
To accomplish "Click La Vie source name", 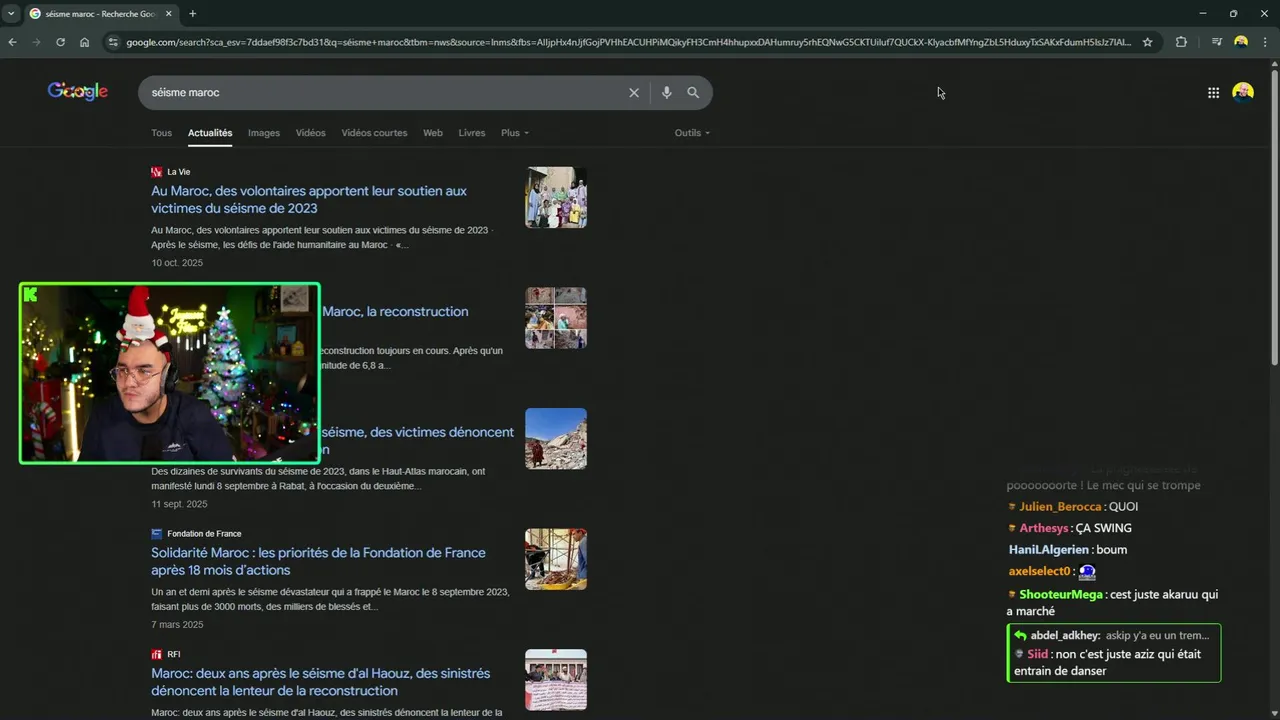I will click(178, 172).
